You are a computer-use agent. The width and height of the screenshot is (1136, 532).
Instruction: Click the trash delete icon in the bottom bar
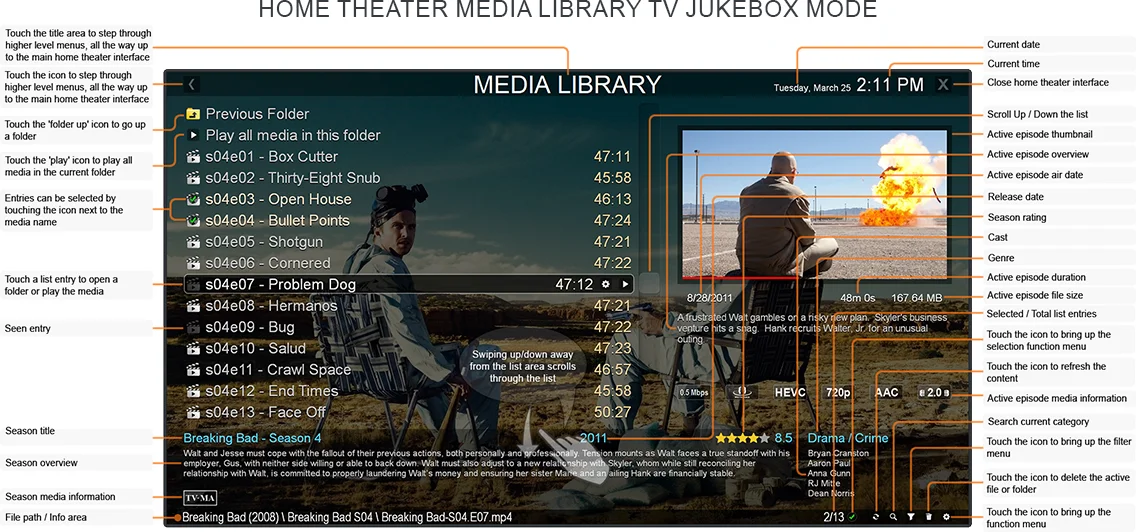click(929, 517)
